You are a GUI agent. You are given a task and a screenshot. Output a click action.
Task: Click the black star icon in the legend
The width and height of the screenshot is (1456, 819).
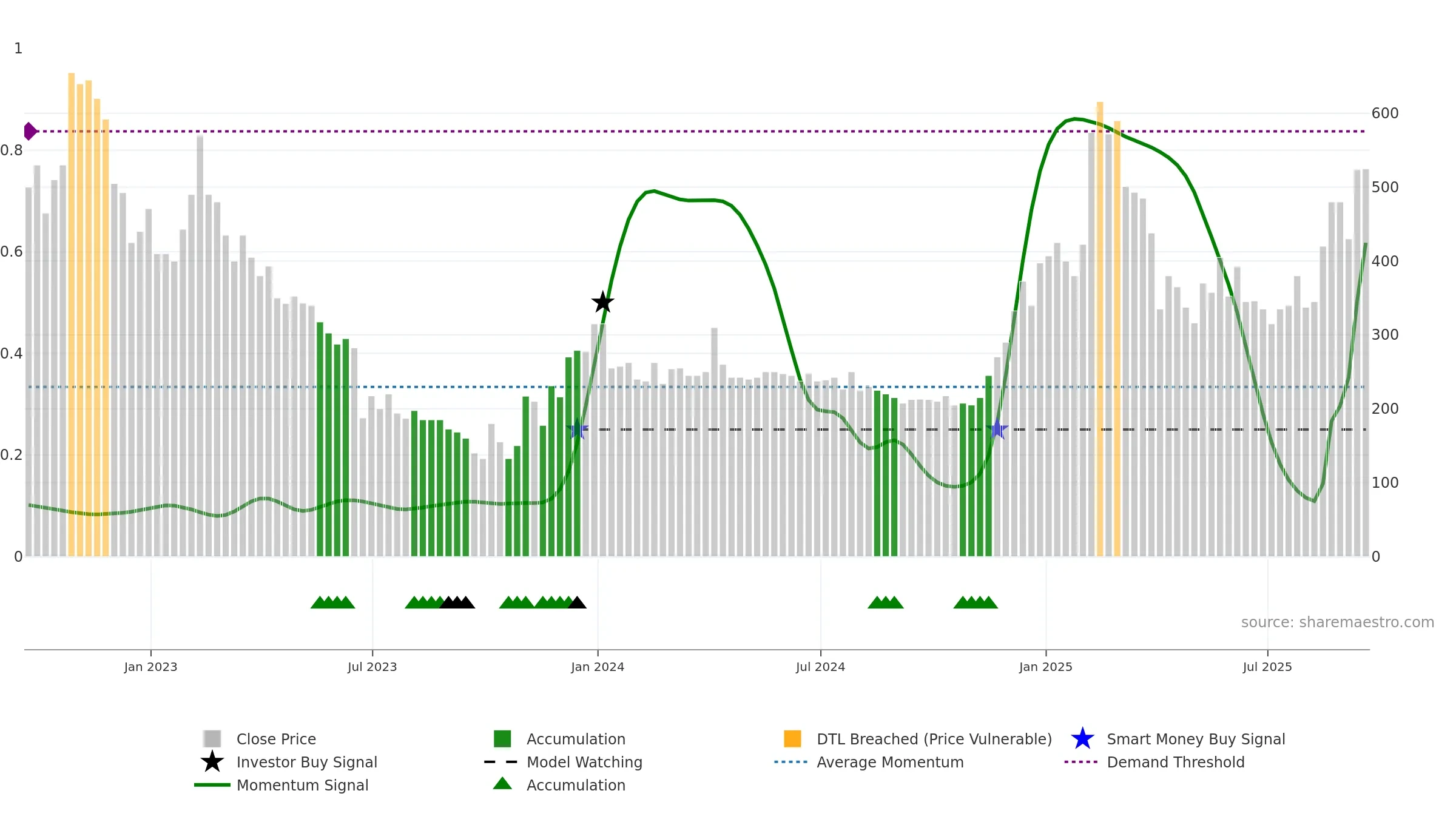click(x=212, y=762)
